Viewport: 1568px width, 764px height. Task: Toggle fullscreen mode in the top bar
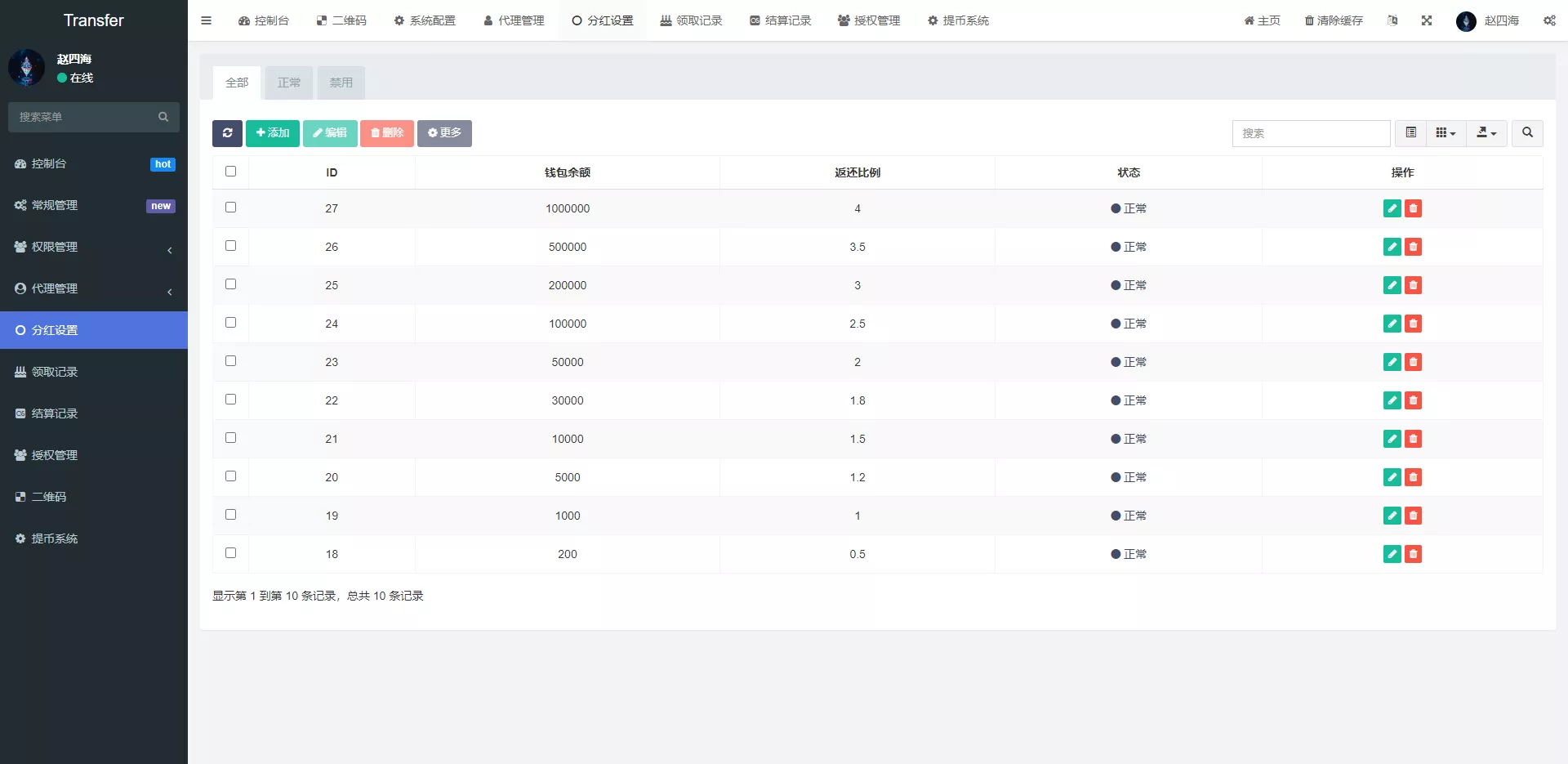pyautogui.click(x=1427, y=20)
